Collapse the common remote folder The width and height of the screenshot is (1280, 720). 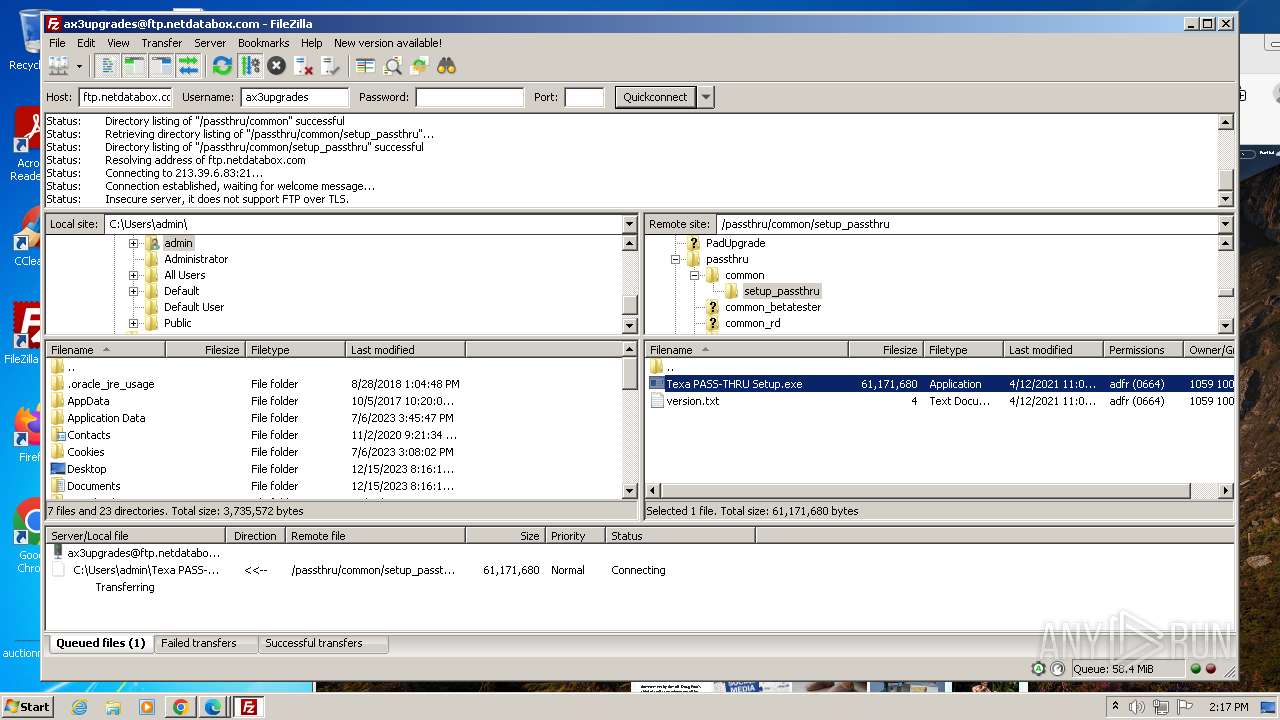[x=694, y=275]
